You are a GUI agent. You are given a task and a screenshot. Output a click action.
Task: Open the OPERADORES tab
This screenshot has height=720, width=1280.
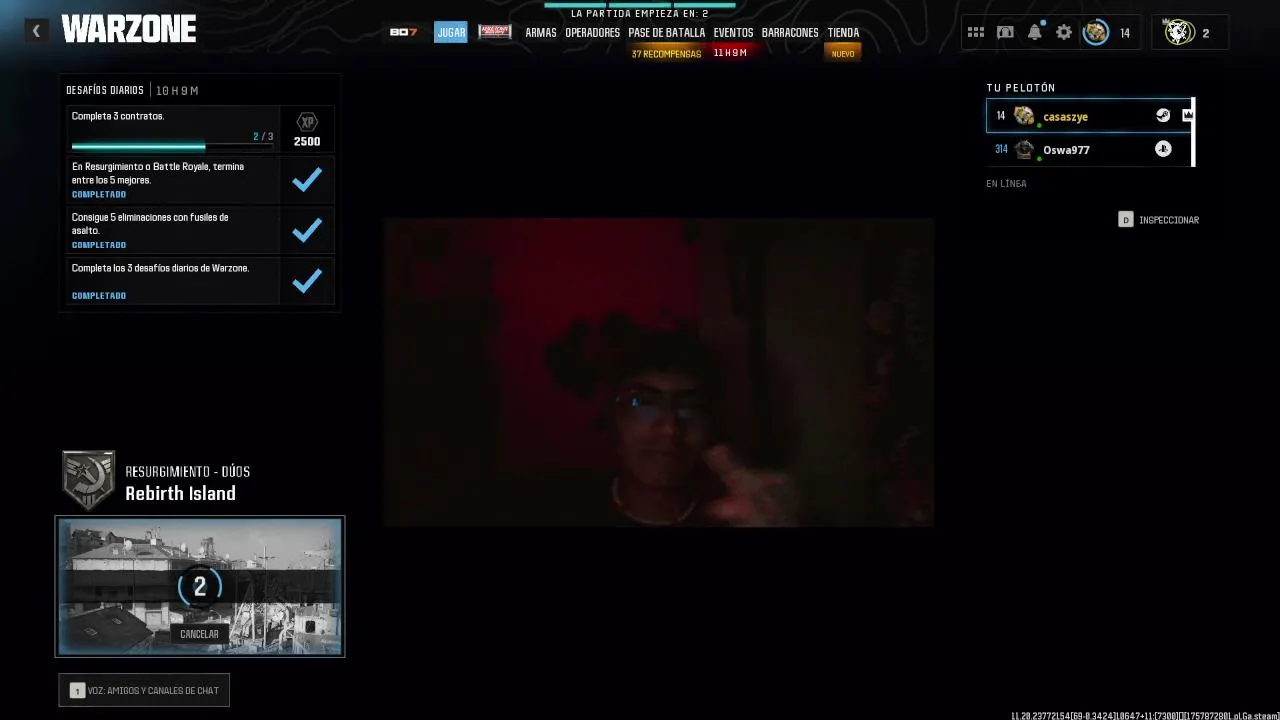pyautogui.click(x=593, y=33)
